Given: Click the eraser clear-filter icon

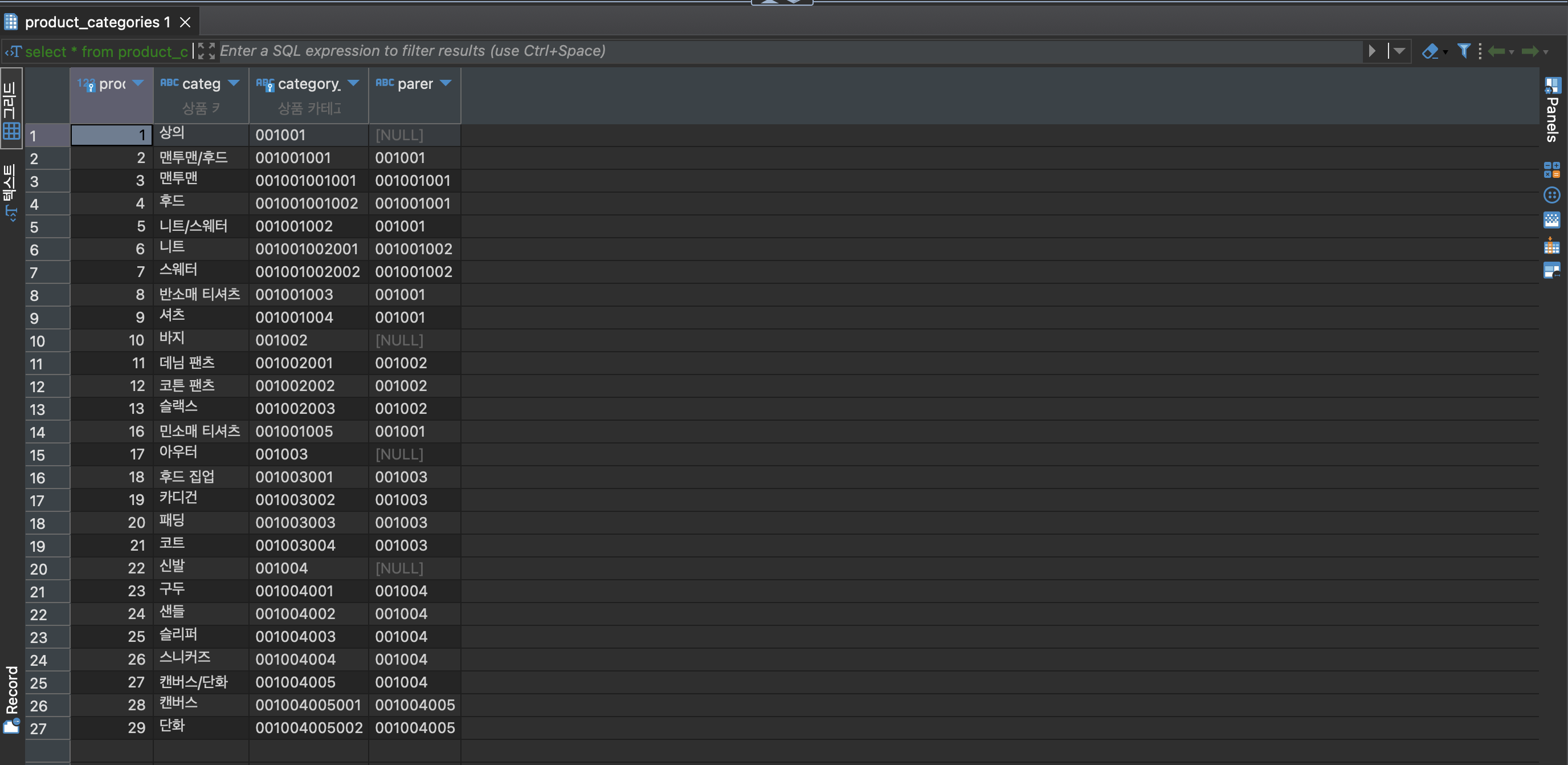Looking at the screenshot, I should click(1430, 51).
